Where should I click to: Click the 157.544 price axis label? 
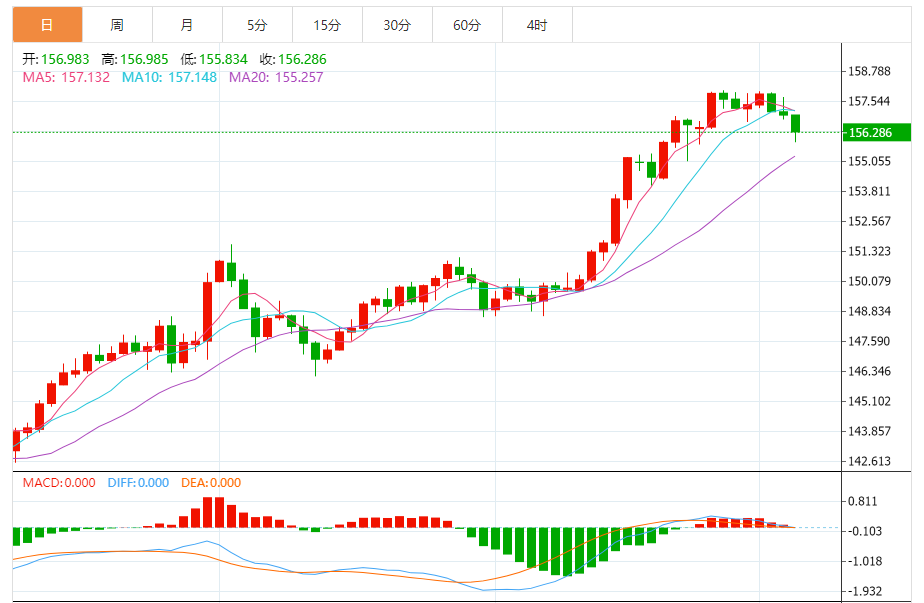tap(869, 101)
